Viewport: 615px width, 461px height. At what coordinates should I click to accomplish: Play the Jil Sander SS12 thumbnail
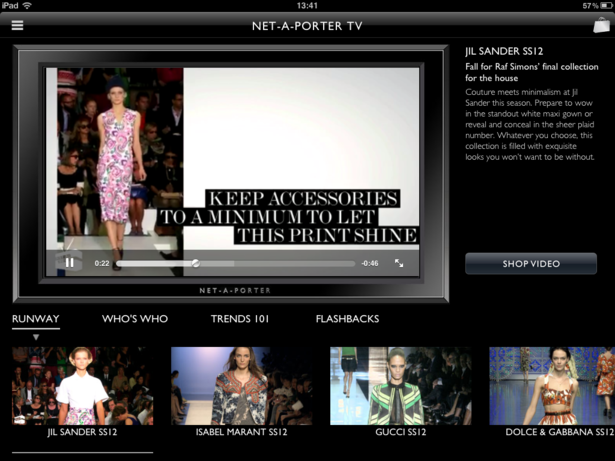point(82,386)
